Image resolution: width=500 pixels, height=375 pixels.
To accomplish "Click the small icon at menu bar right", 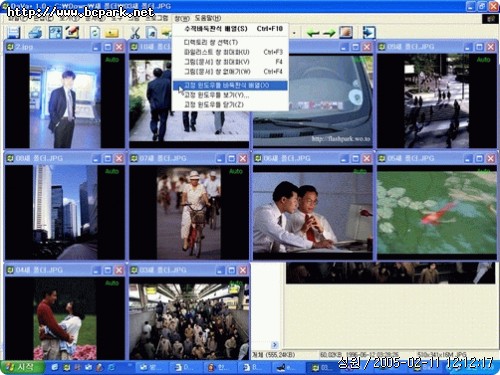I will coord(490,19).
